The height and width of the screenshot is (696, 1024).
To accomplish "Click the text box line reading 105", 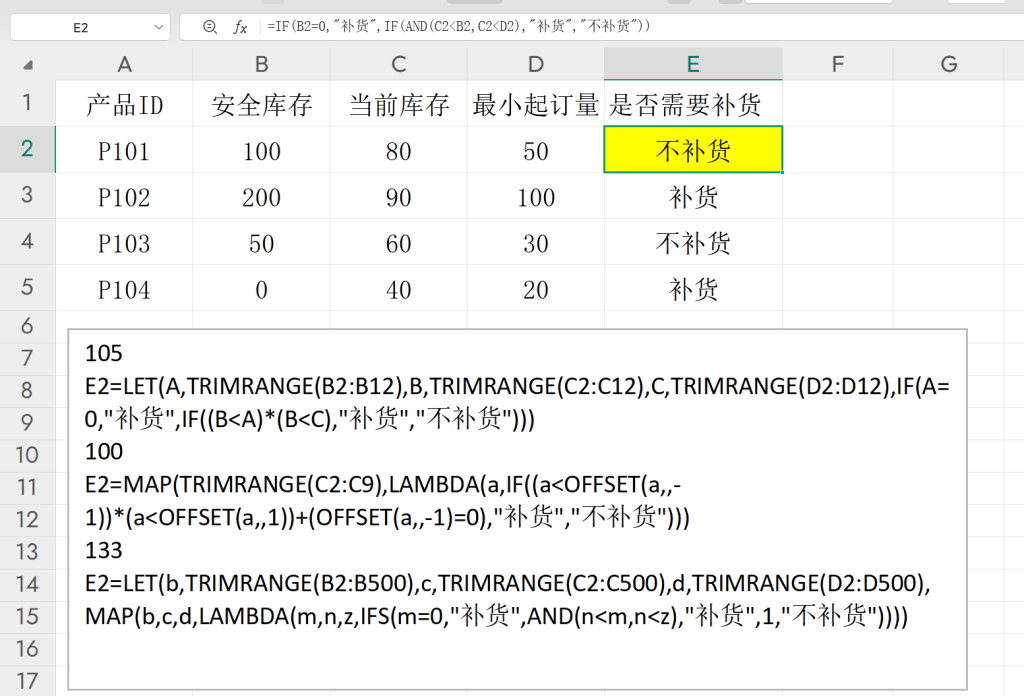I will pyautogui.click(x=104, y=353).
